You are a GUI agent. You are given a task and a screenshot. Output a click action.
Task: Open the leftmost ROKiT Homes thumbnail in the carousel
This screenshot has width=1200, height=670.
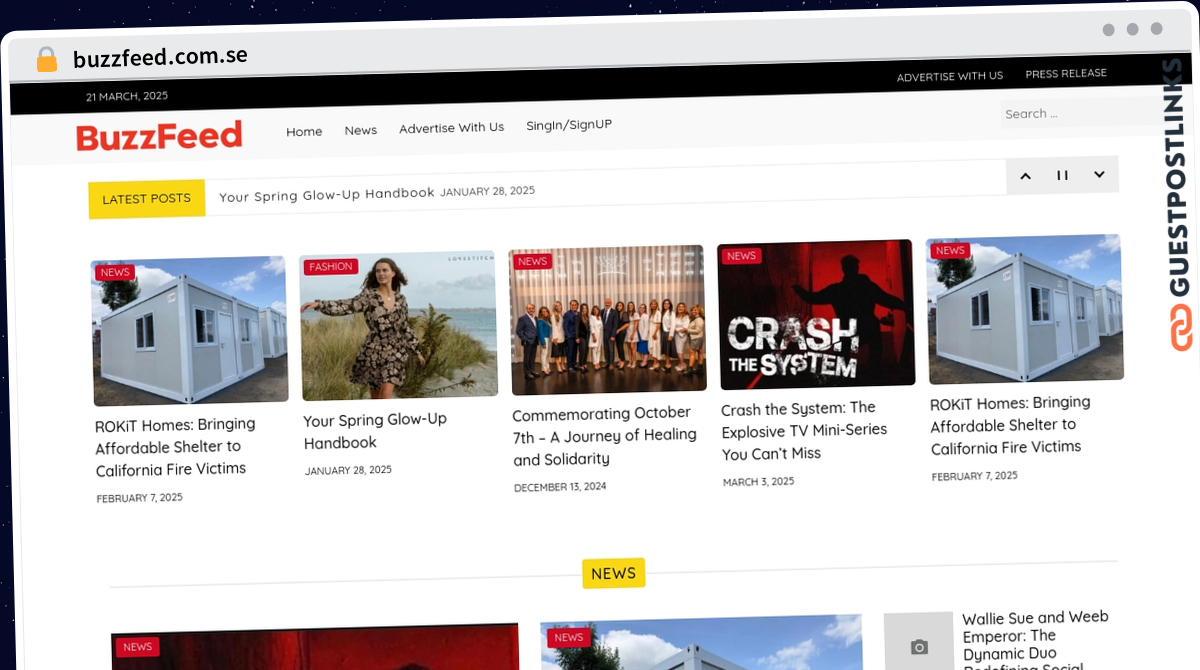click(x=190, y=330)
